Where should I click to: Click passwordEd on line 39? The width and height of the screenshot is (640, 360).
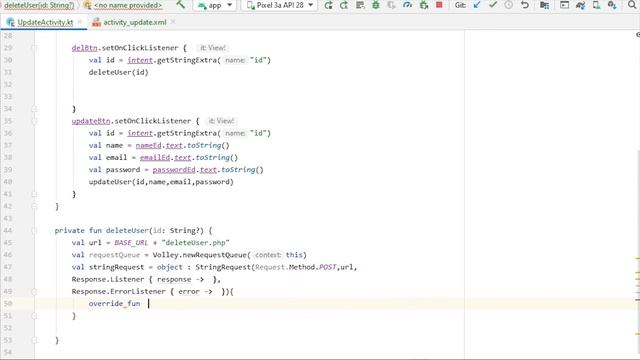174,170
